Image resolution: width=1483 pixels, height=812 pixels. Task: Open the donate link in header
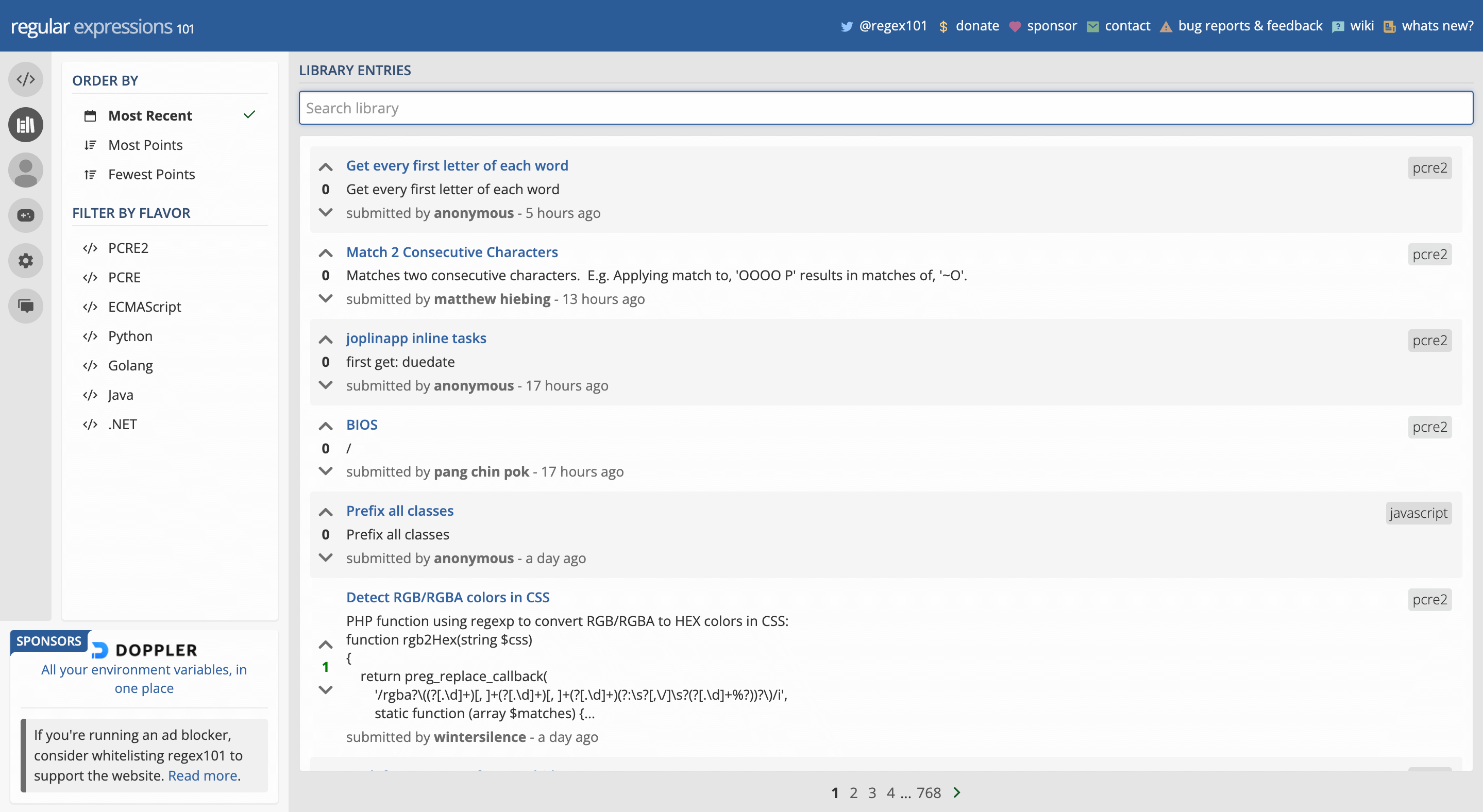[x=976, y=26]
